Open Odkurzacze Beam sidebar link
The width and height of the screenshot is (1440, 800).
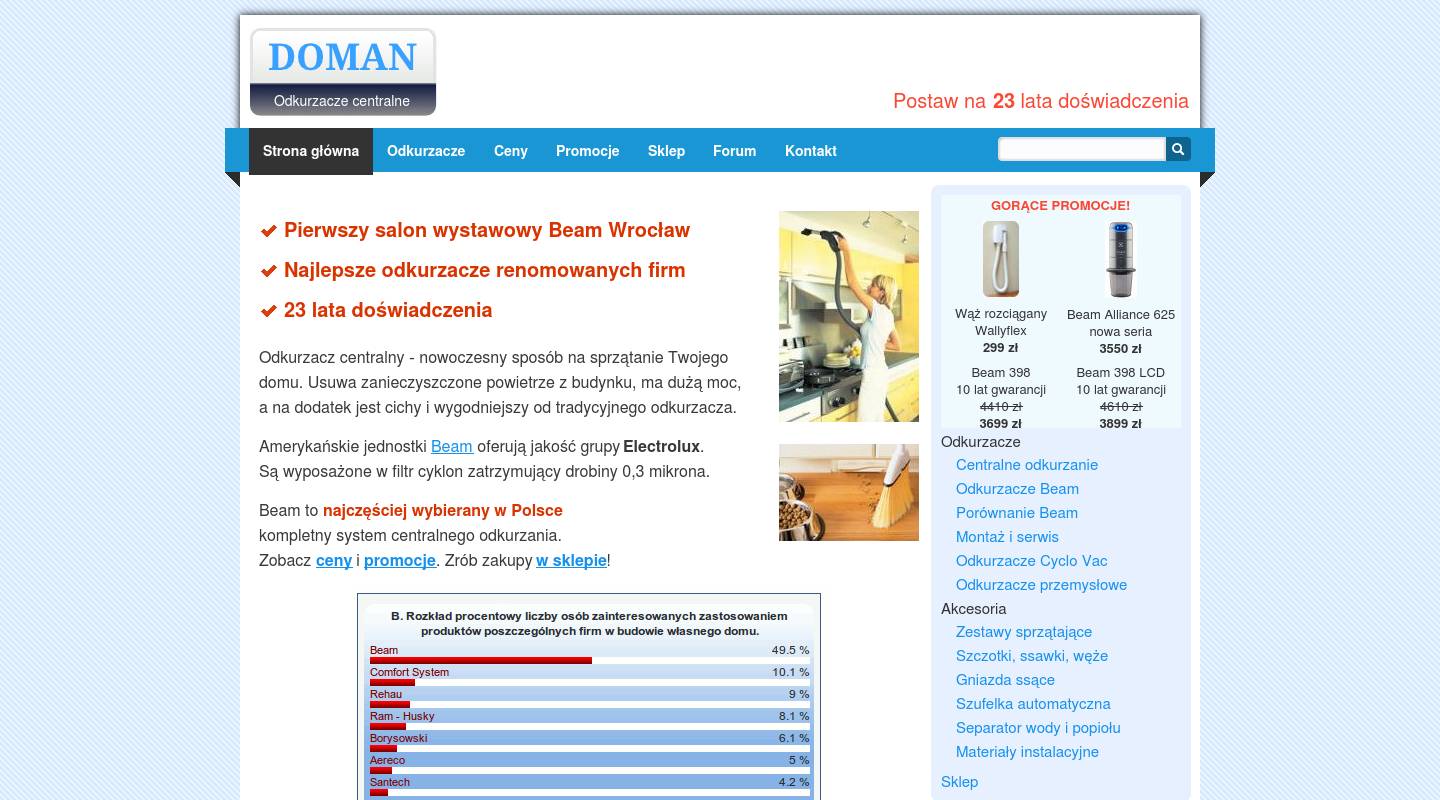coord(1017,489)
